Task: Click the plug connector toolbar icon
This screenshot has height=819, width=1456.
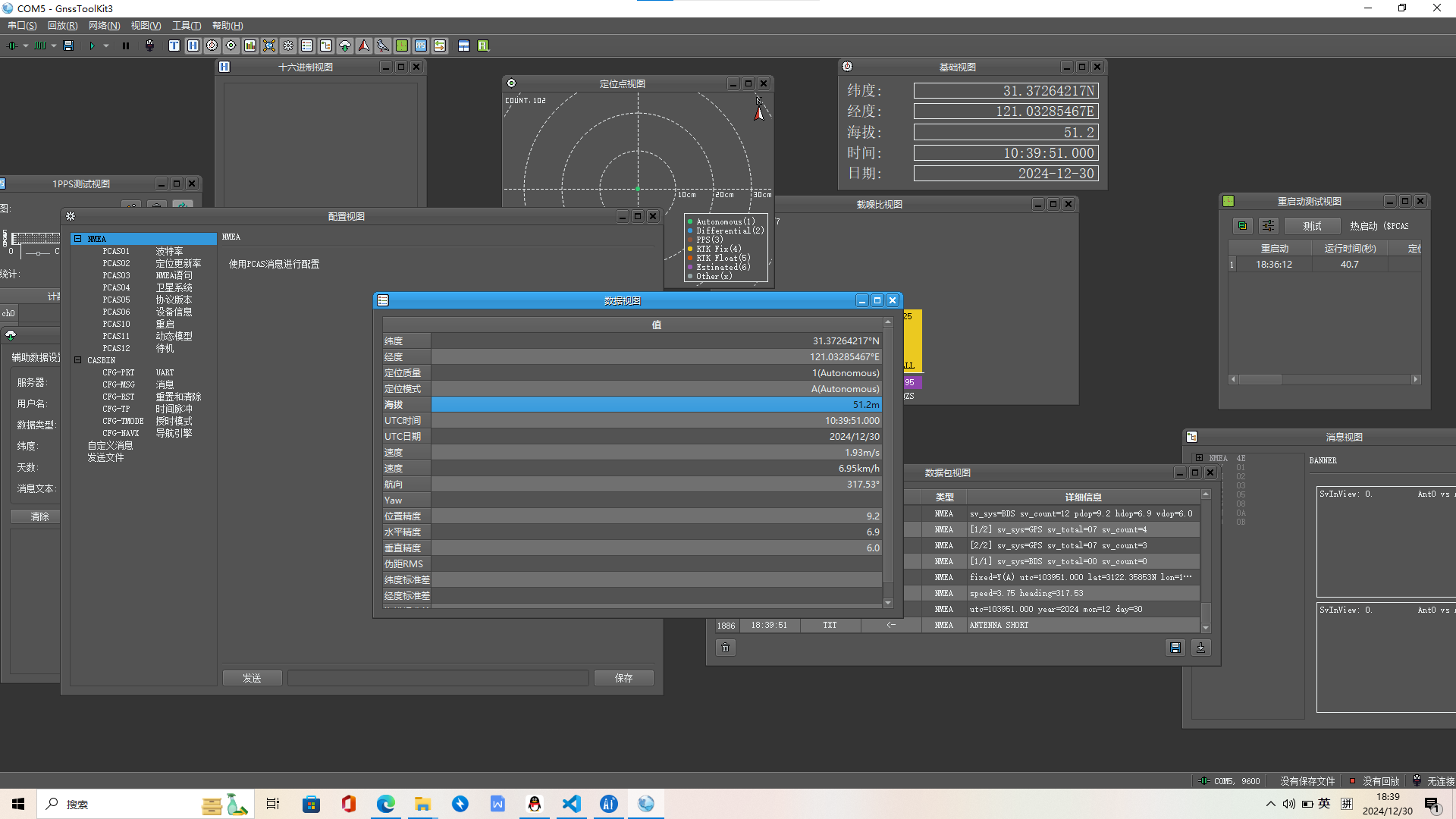Action: [149, 46]
